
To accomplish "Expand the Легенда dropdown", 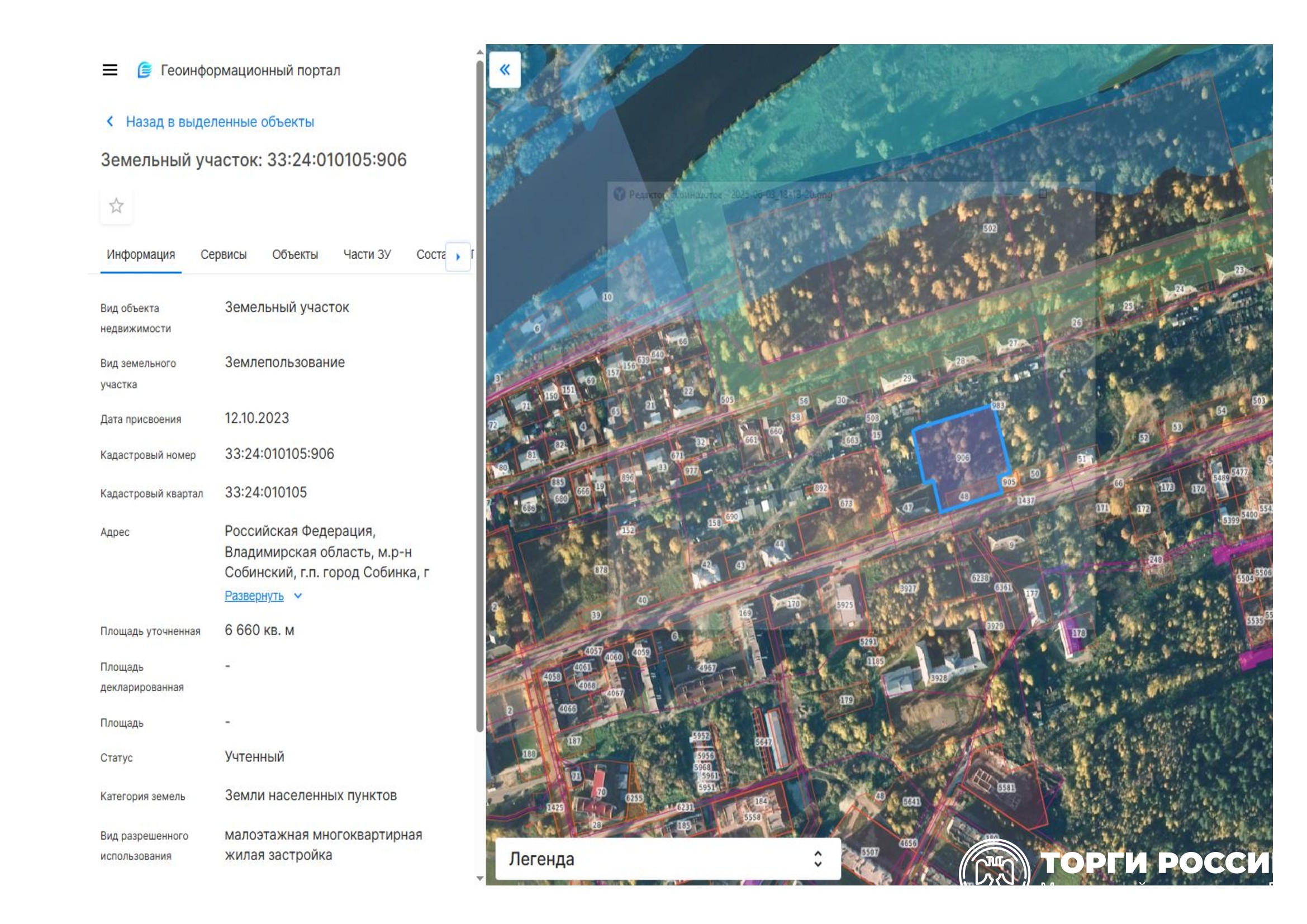I will click(x=667, y=859).
